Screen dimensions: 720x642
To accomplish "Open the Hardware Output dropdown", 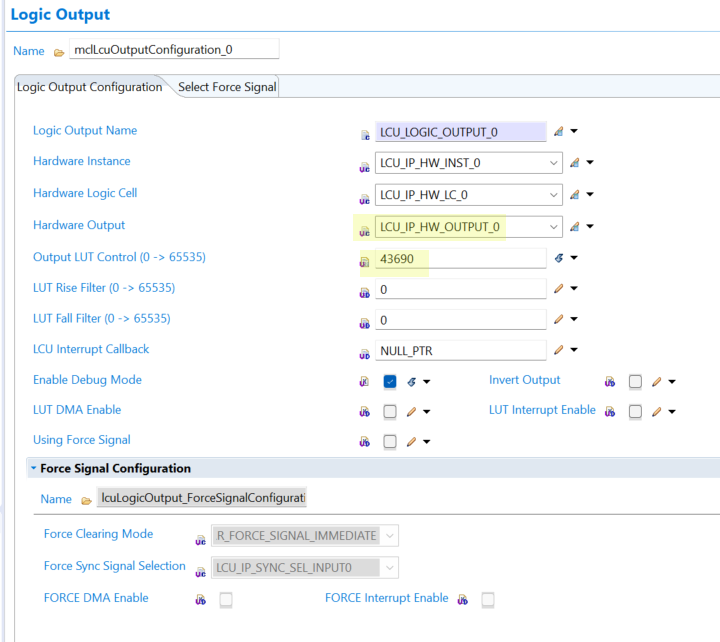I will (555, 227).
